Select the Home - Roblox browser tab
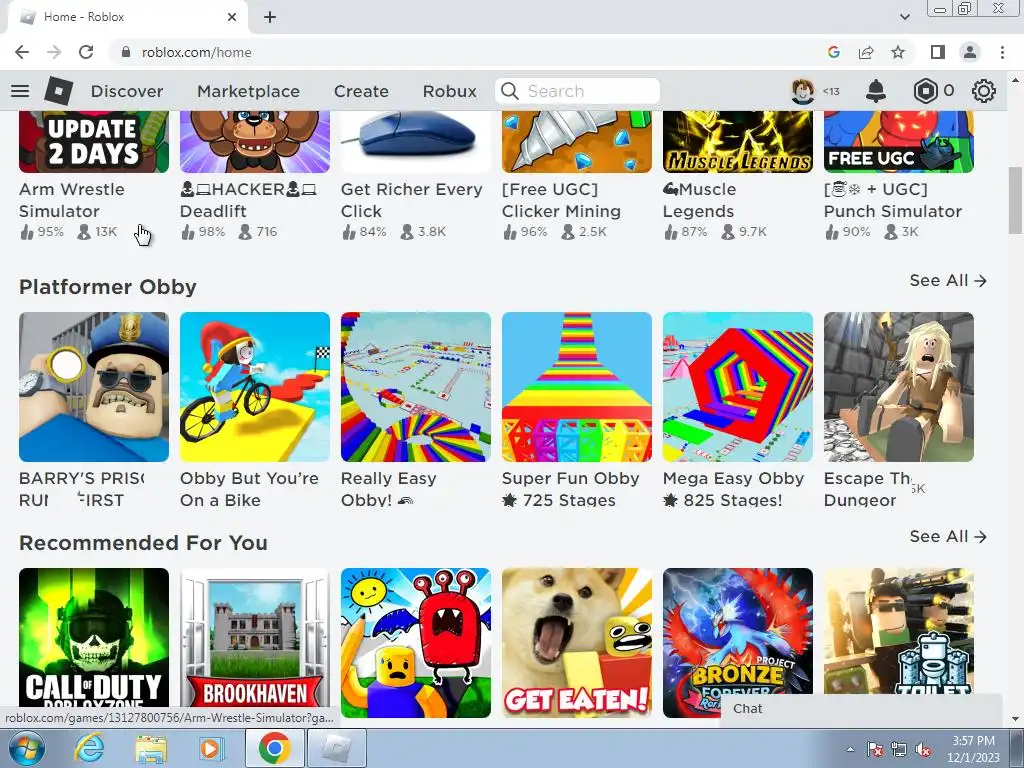Screen dimensions: 1024x768 pos(127,17)
